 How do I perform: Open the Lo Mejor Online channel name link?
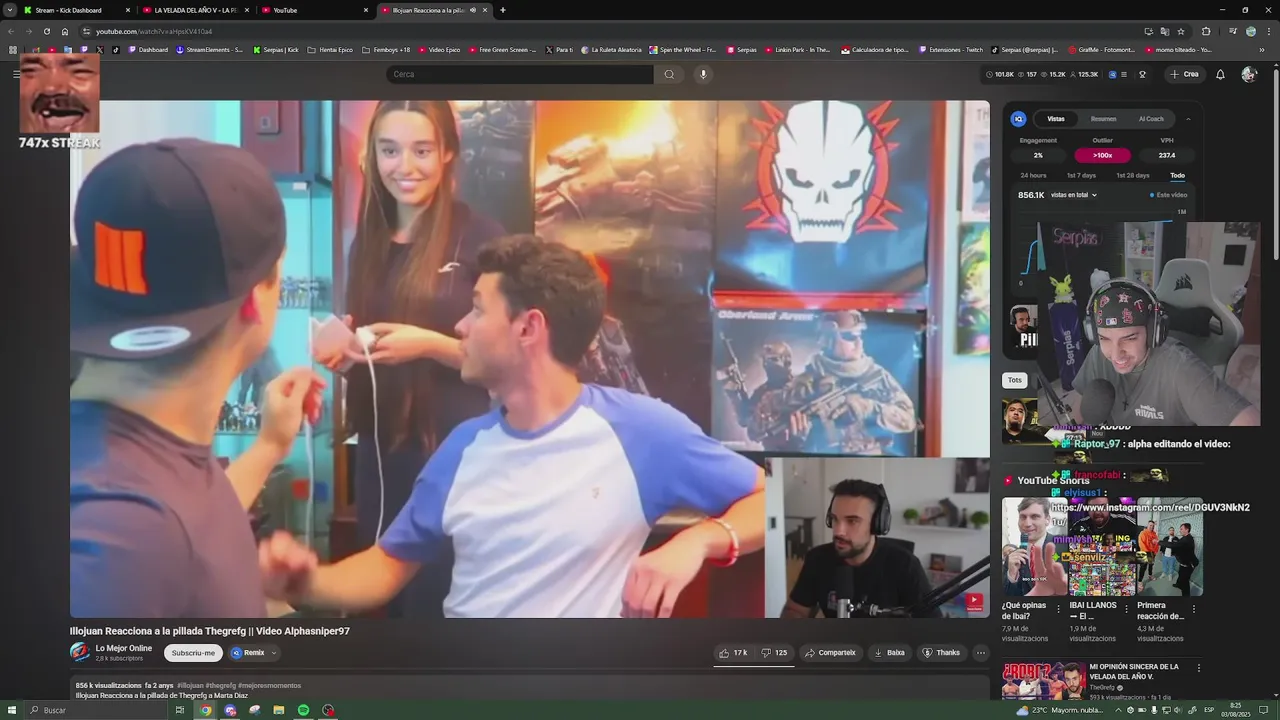point(124,648)
